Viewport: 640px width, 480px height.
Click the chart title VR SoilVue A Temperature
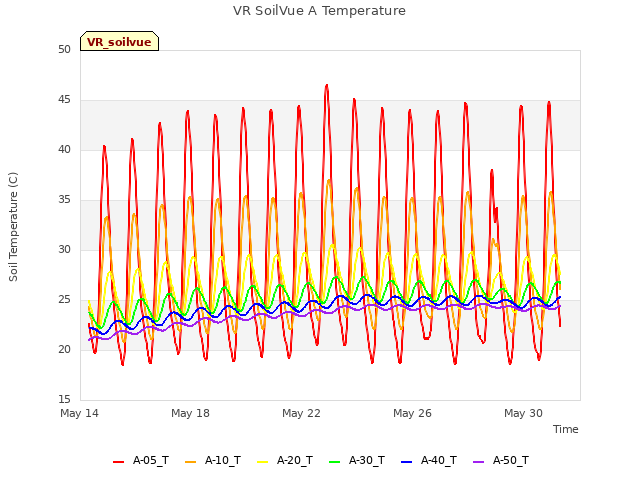pos(319,11)
